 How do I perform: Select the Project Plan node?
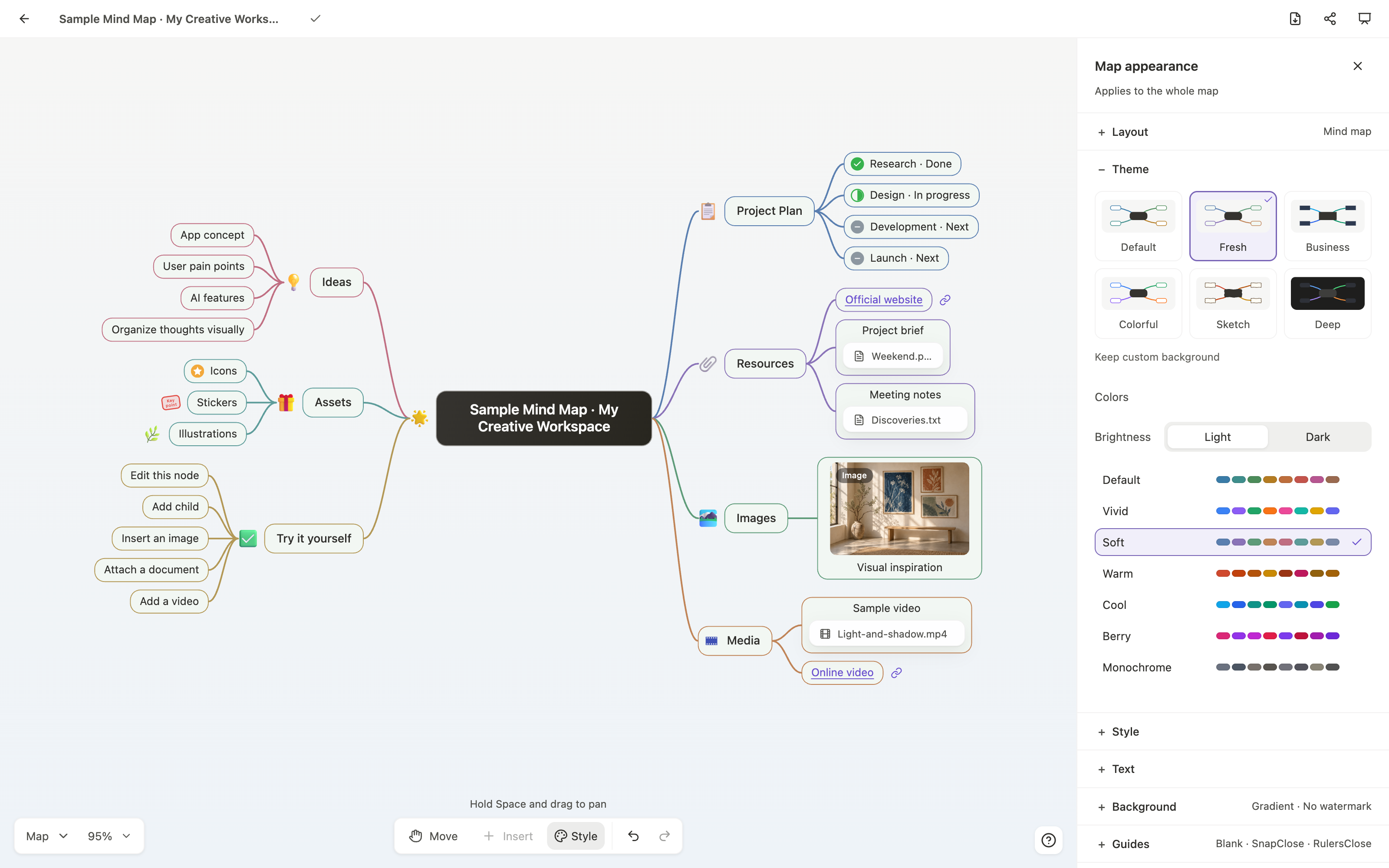(769, 210)
